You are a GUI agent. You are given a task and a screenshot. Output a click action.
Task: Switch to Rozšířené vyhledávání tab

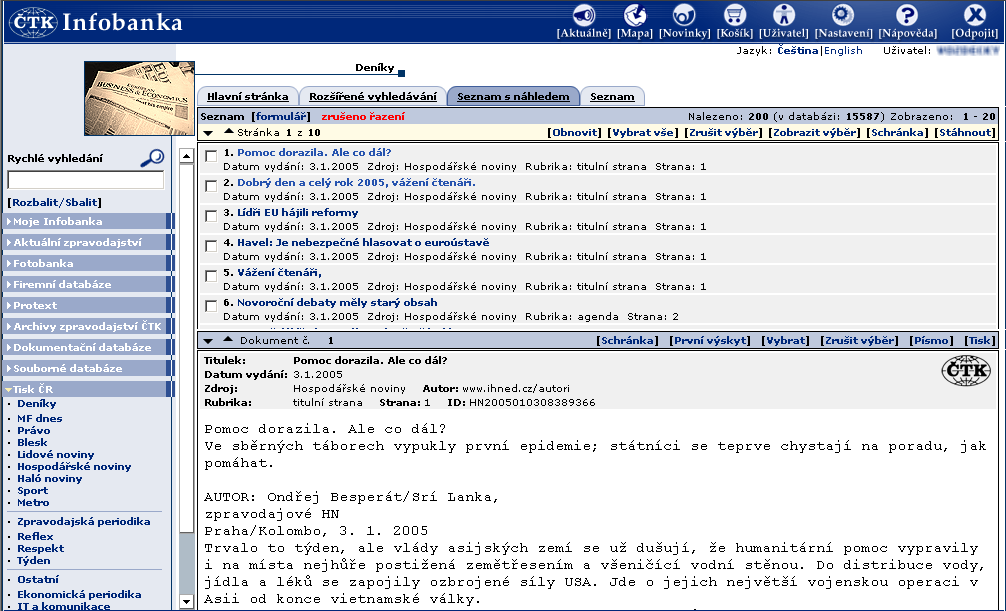(371, 97)
